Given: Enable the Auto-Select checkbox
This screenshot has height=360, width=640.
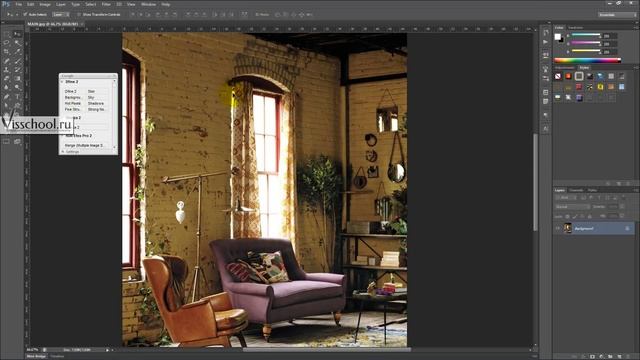Looking at the screenshot, I should pyautogui.click(x=25, y=14).
